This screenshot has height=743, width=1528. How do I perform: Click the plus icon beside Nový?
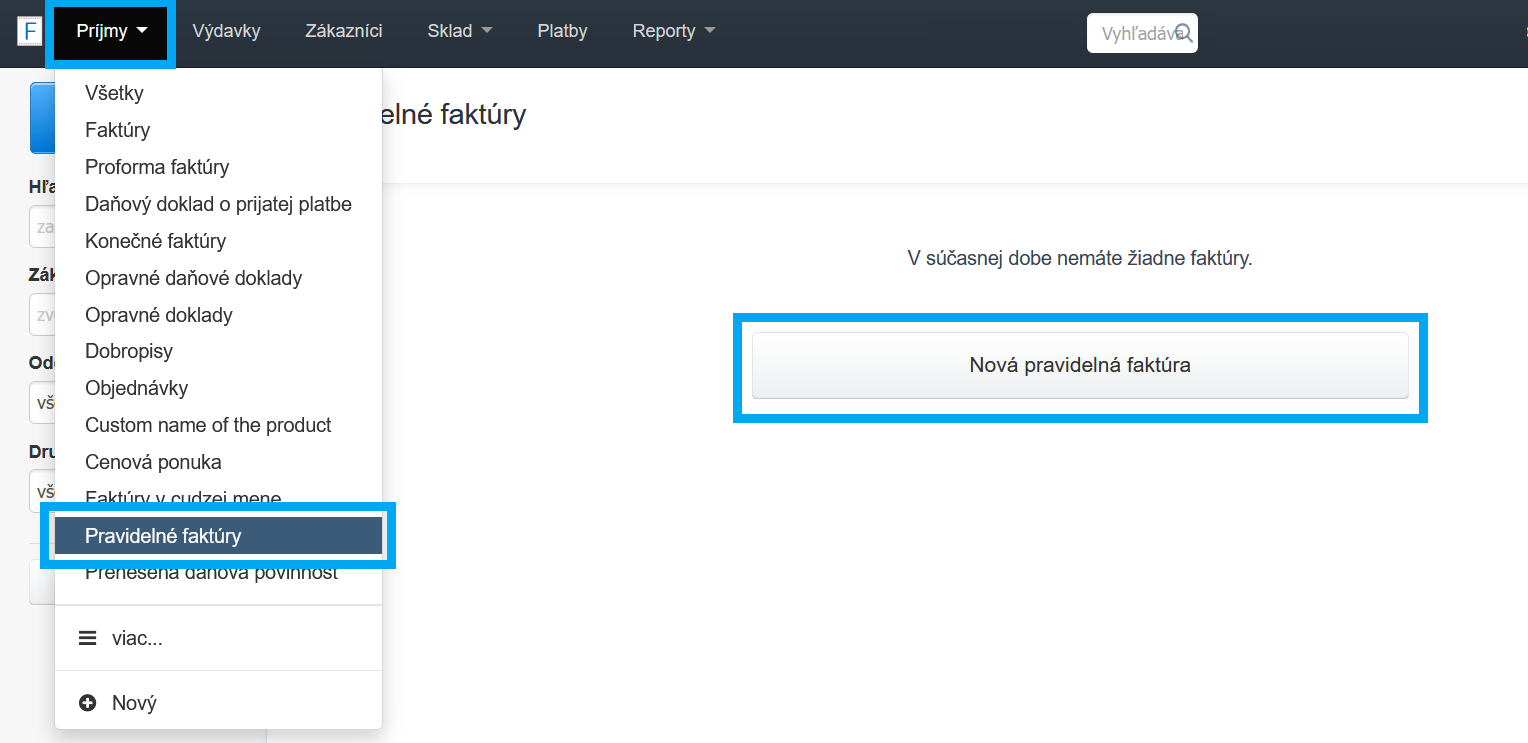click(x=88, y=703)
